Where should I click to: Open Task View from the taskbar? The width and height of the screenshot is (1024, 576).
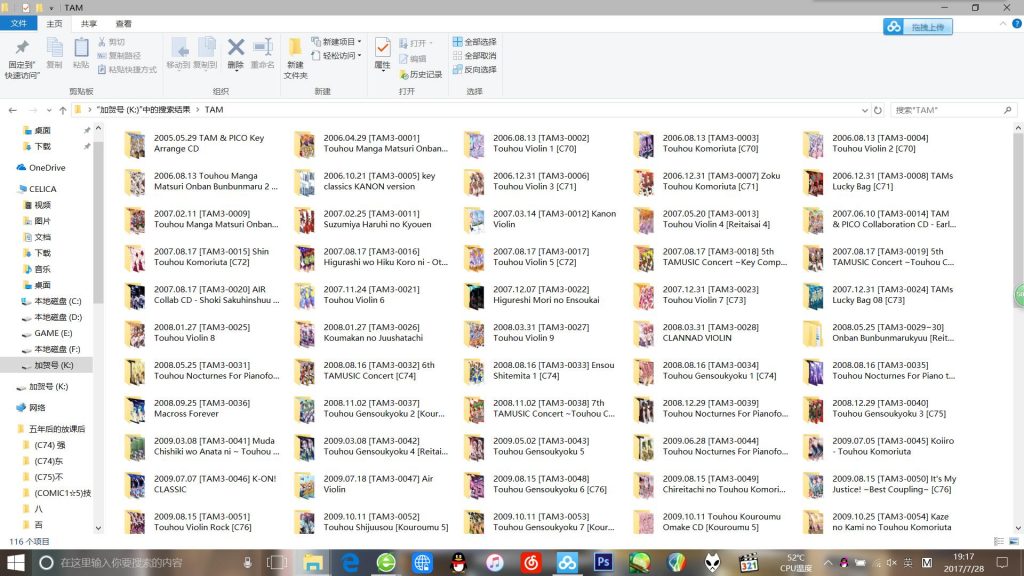[x=277, y=562]
